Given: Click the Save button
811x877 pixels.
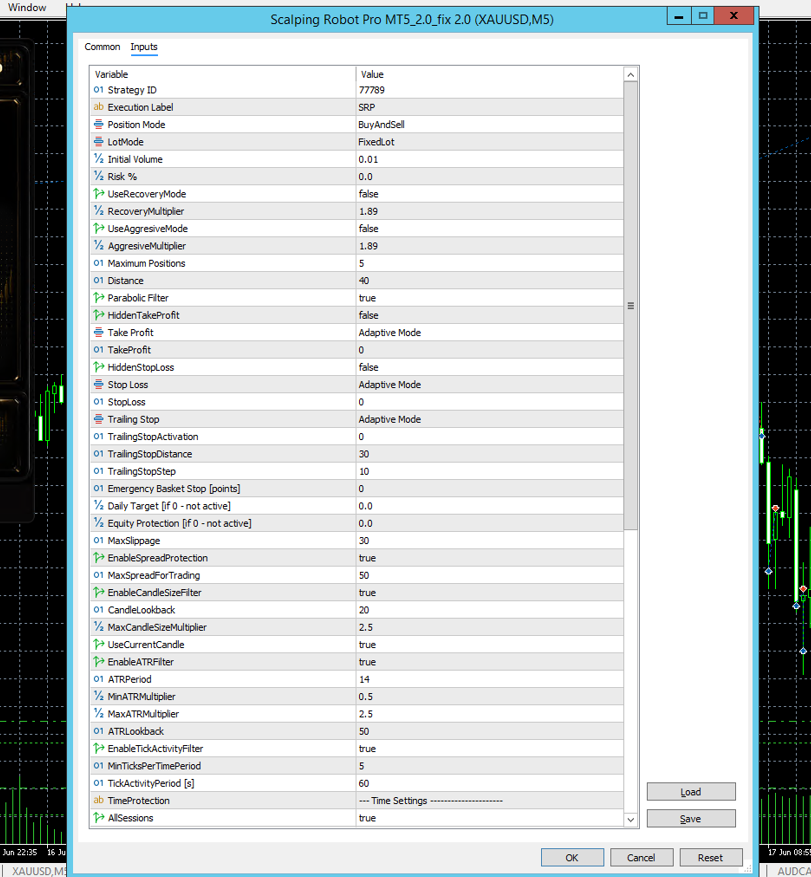Looking at the screenshot, I should [x=691, y=818].
